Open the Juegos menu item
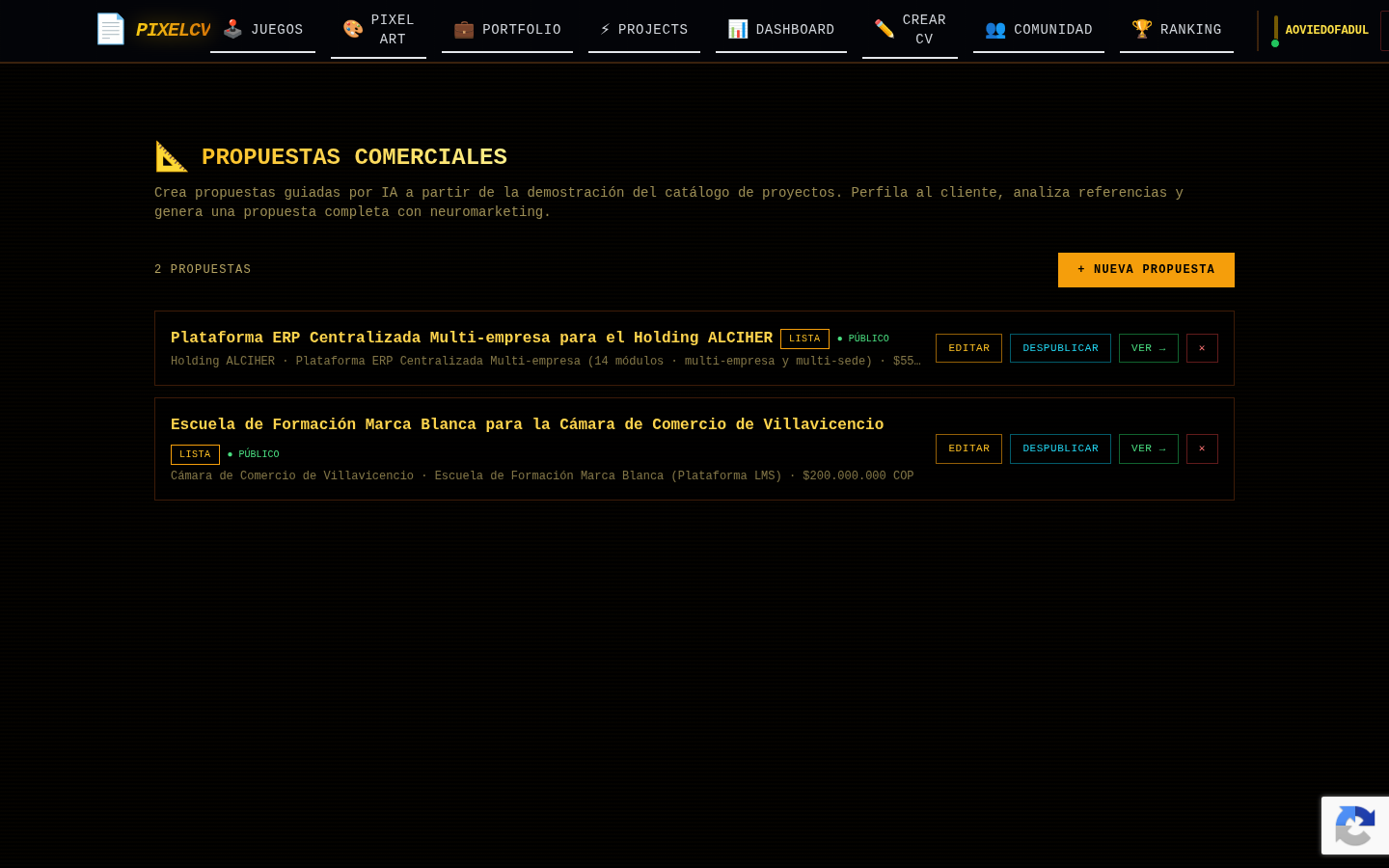The width and height of the screenshot is (1389, 868). (262, 29)
